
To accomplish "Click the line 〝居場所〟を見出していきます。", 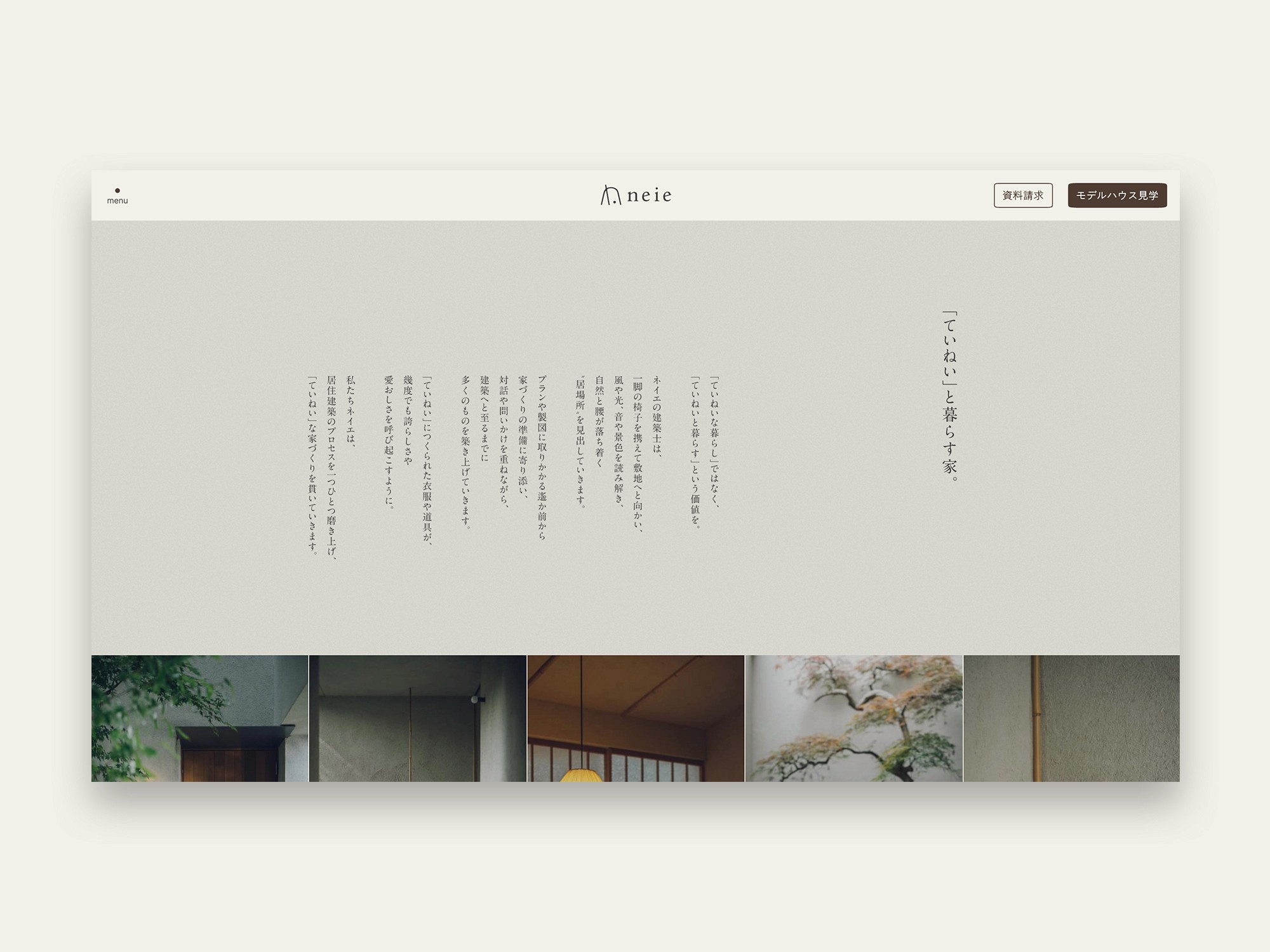I will pos(580,442).
